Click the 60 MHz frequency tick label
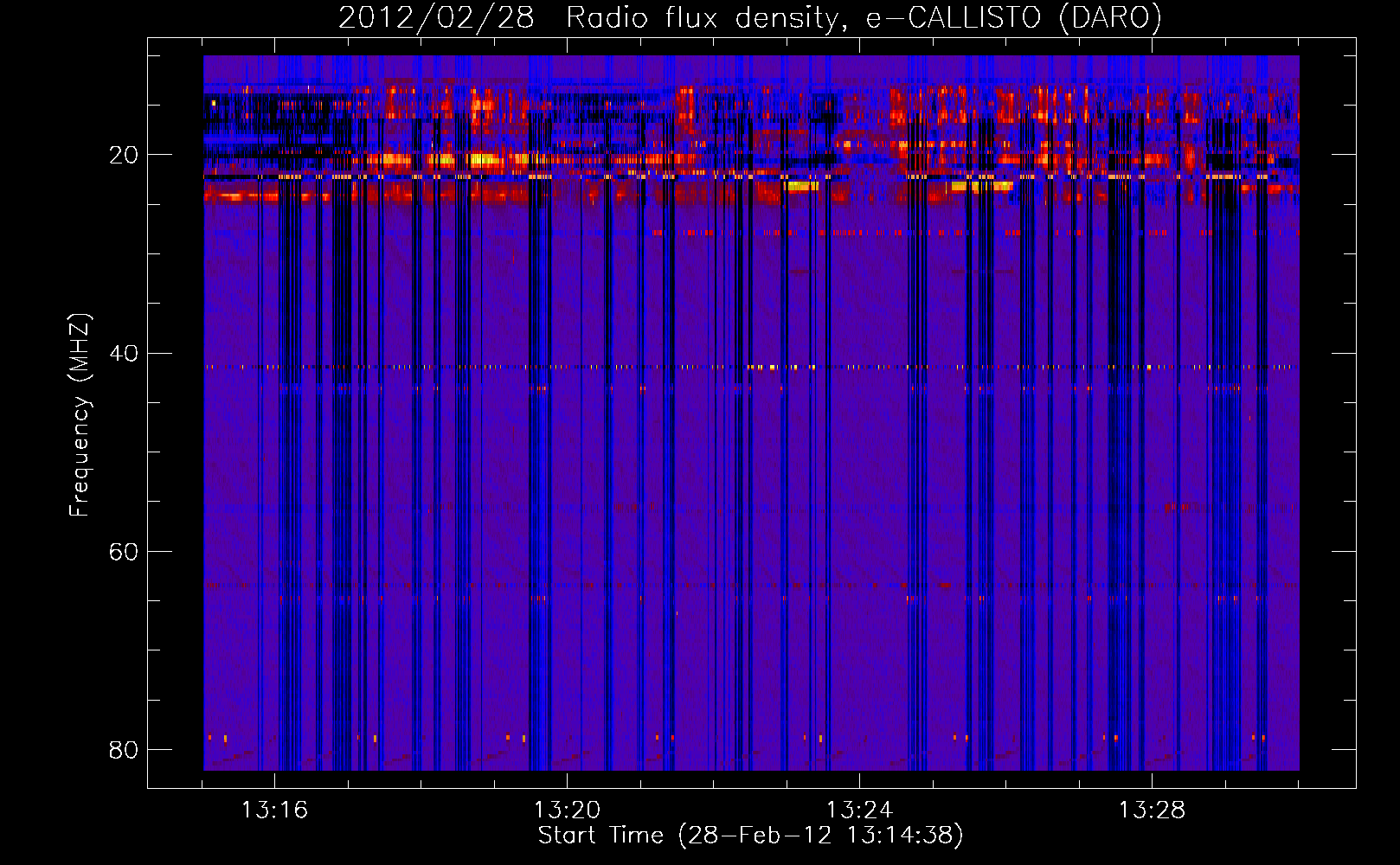The width and height of the screenshot is (1400, 865). 123,552
